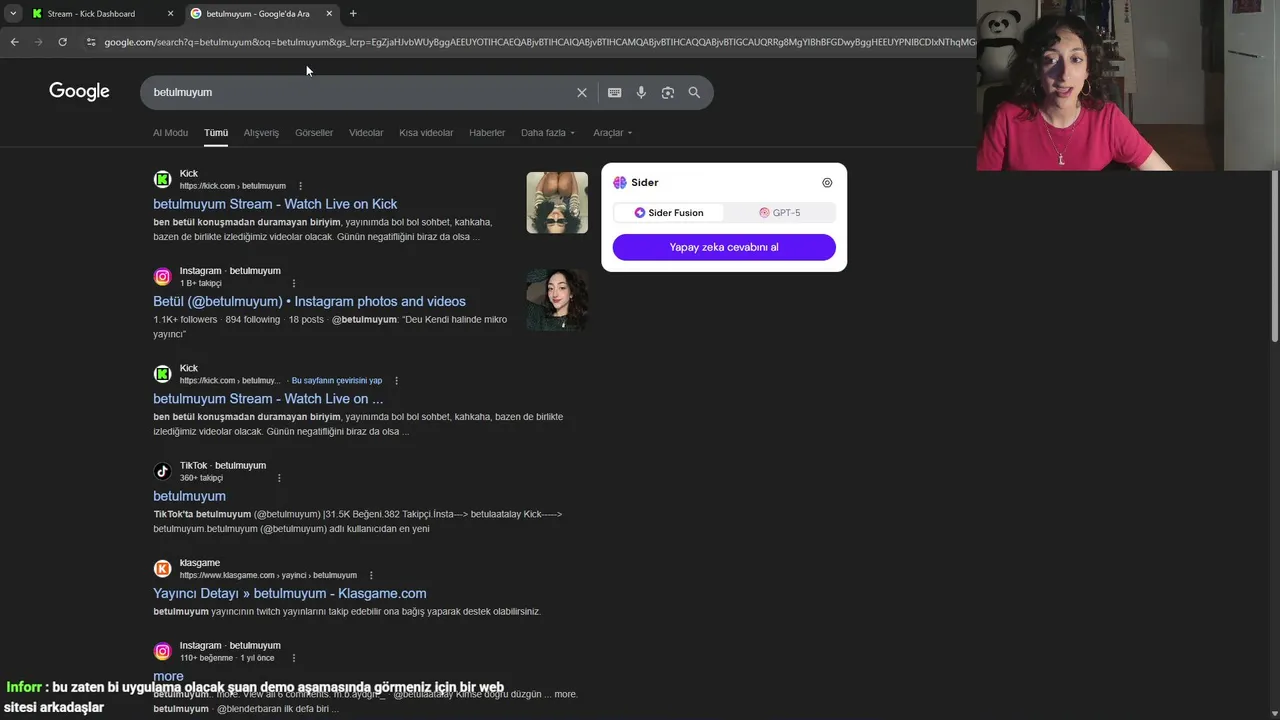Open Kısa videolar results tab
The width and height of the screenshot is (1280, 720).
tap(426, 133)
